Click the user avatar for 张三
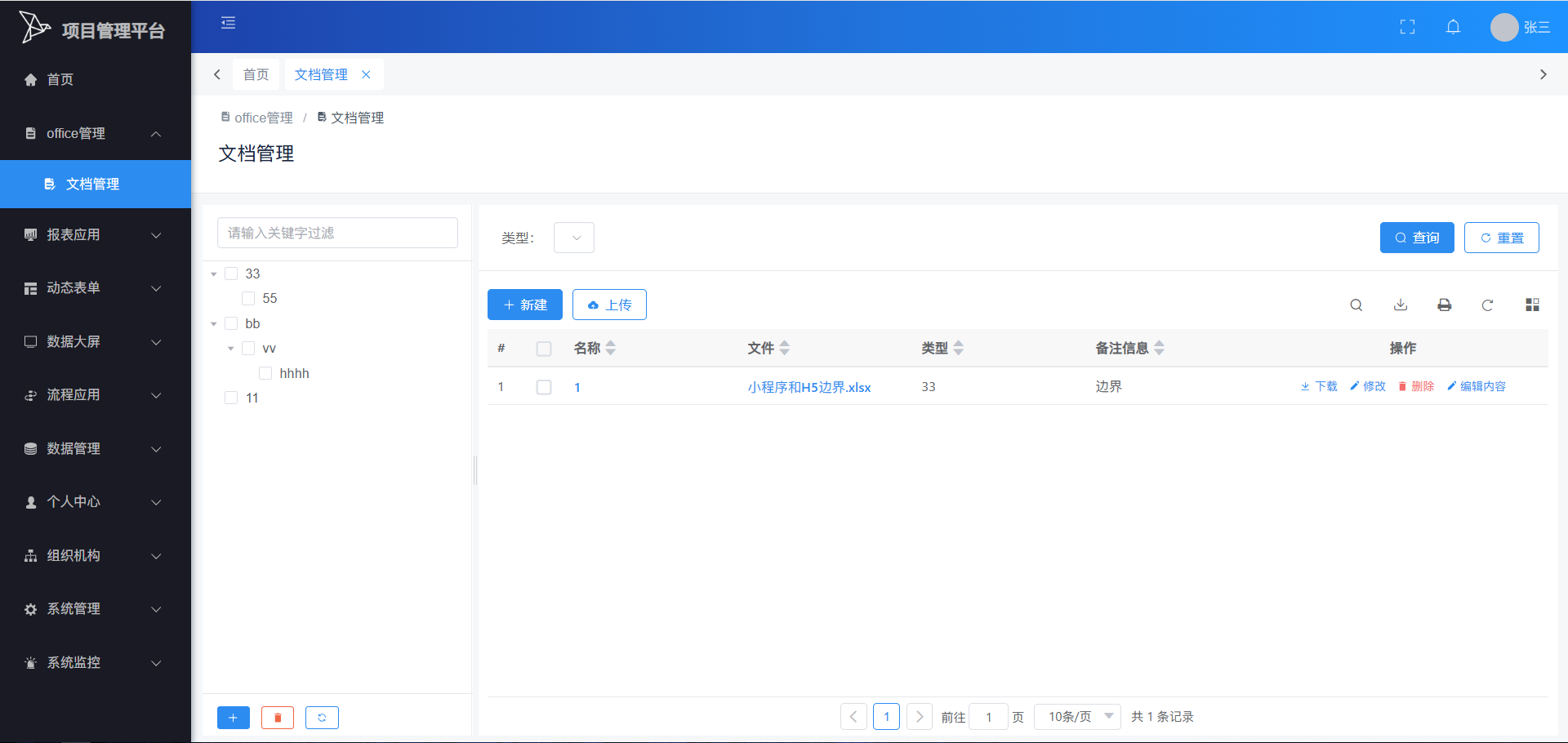The height and width of the screenshot is (743, 1568). (x=1504, y=27)
